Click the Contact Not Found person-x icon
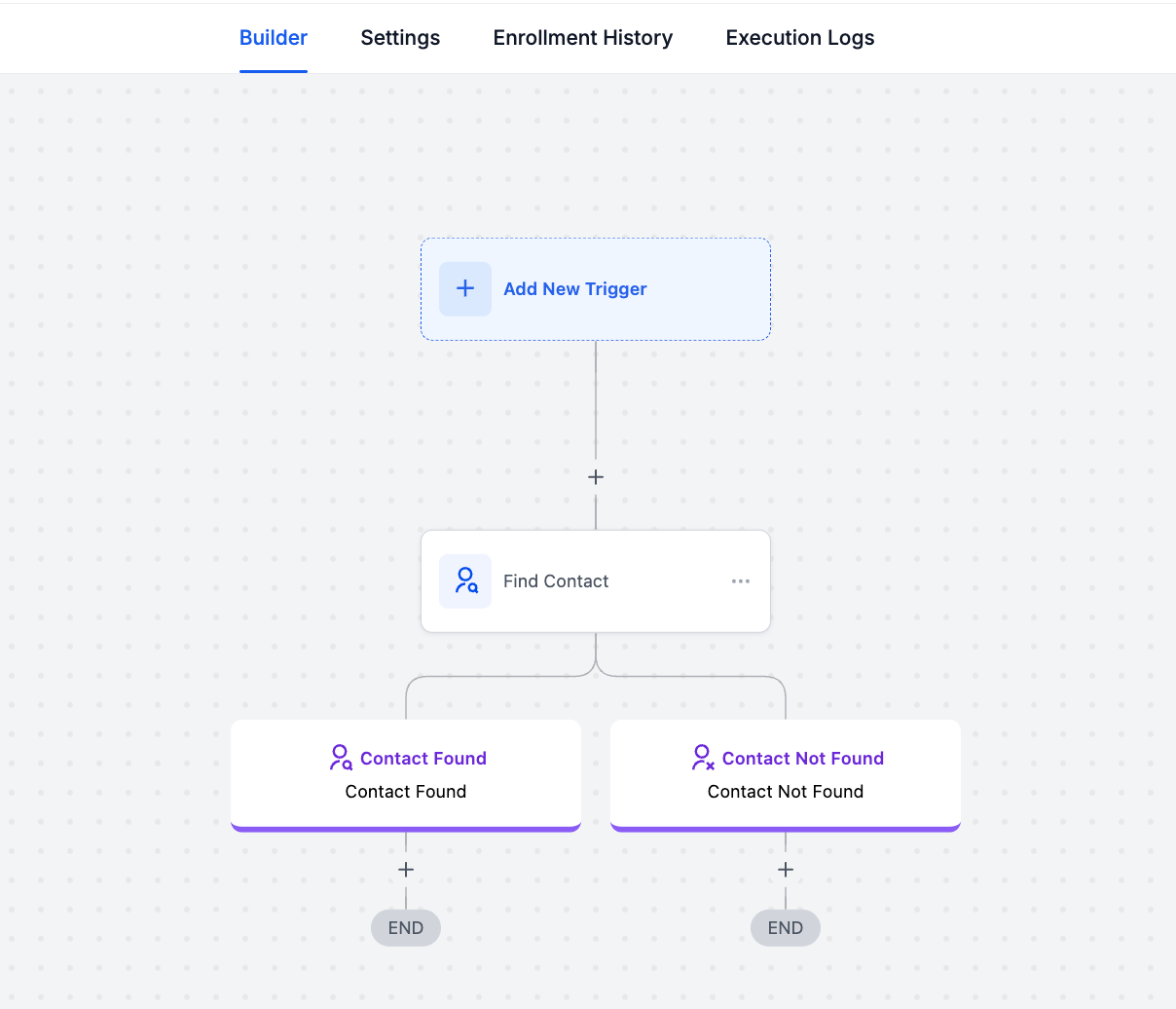This screenshot has height=1009, width=1176. point(703,757)
